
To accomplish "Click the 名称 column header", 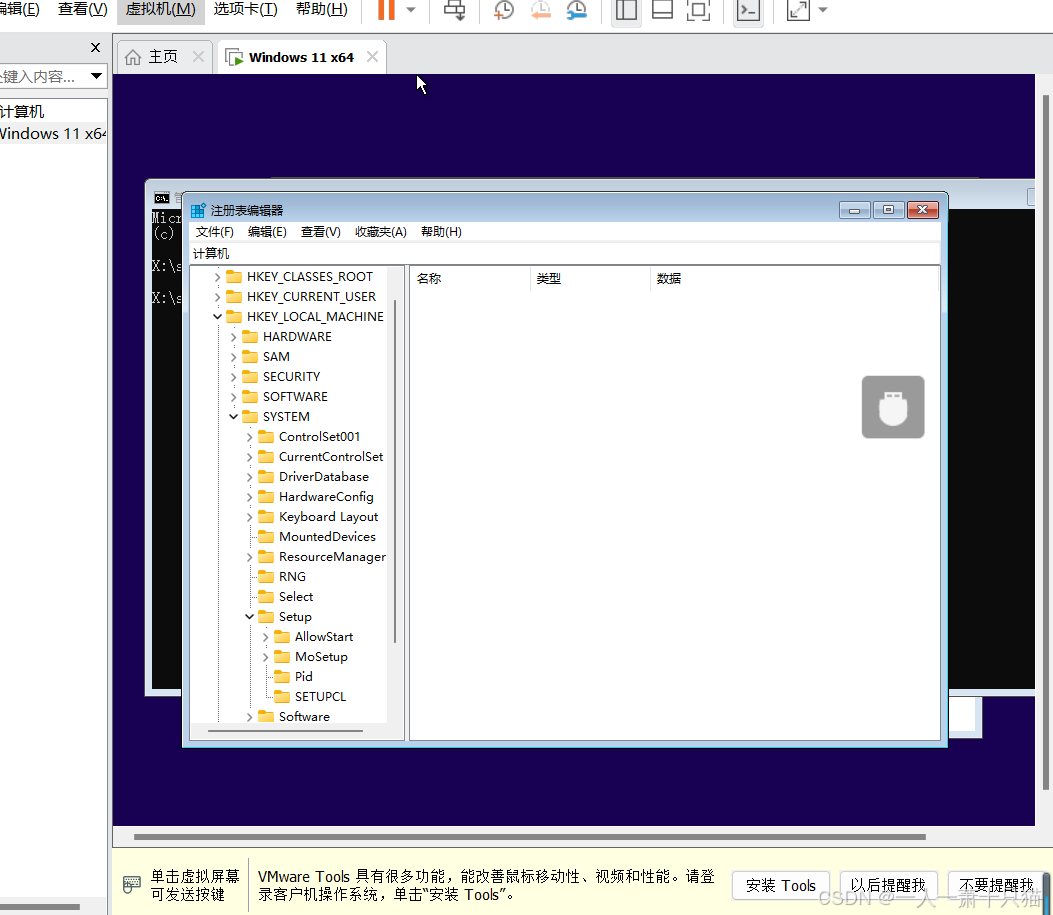I will pyautogui.click(x=470, y=279).
